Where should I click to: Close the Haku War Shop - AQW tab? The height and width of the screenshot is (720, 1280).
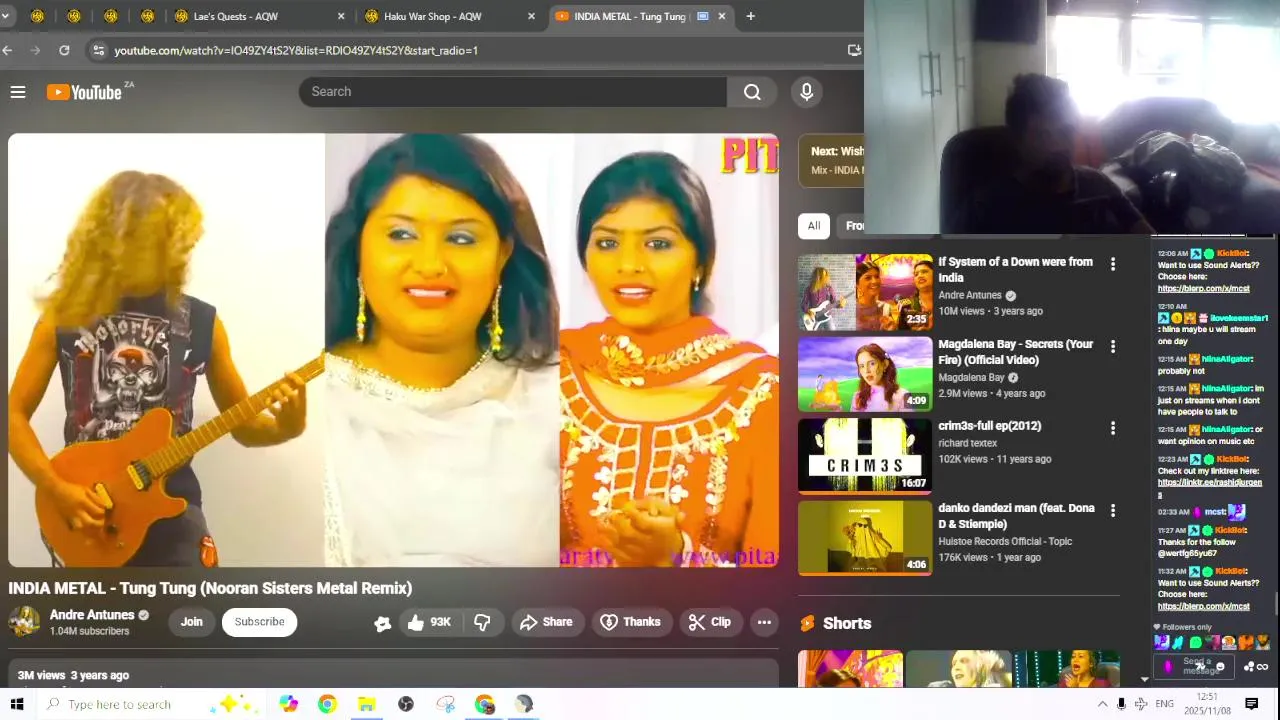[531, 16]
